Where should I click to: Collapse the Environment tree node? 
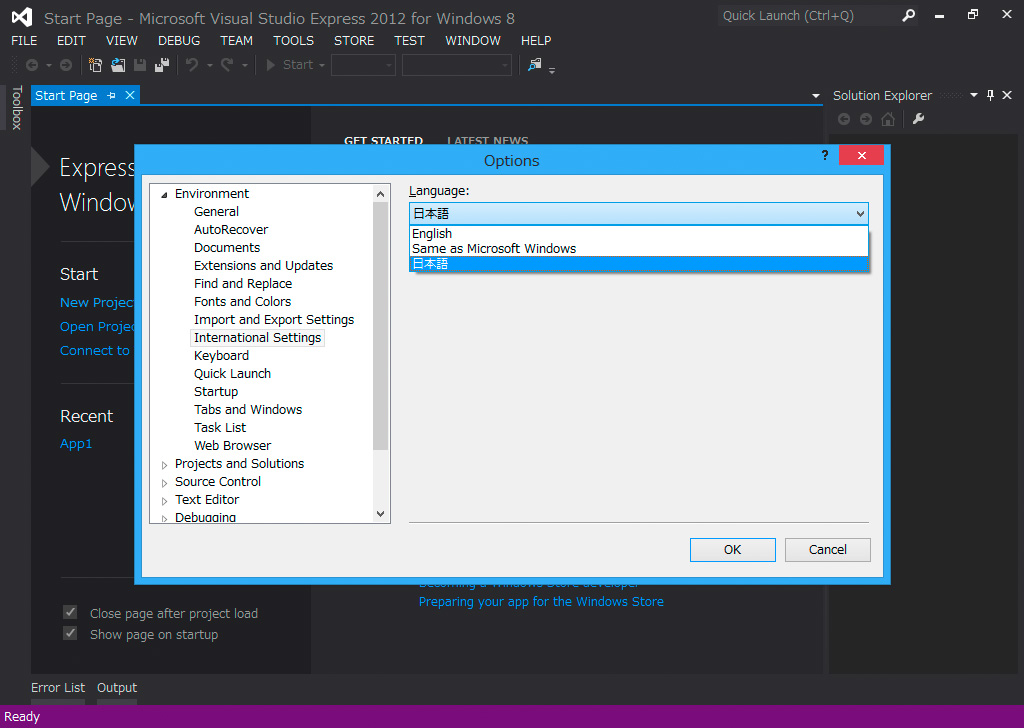(x=165, y=195)
